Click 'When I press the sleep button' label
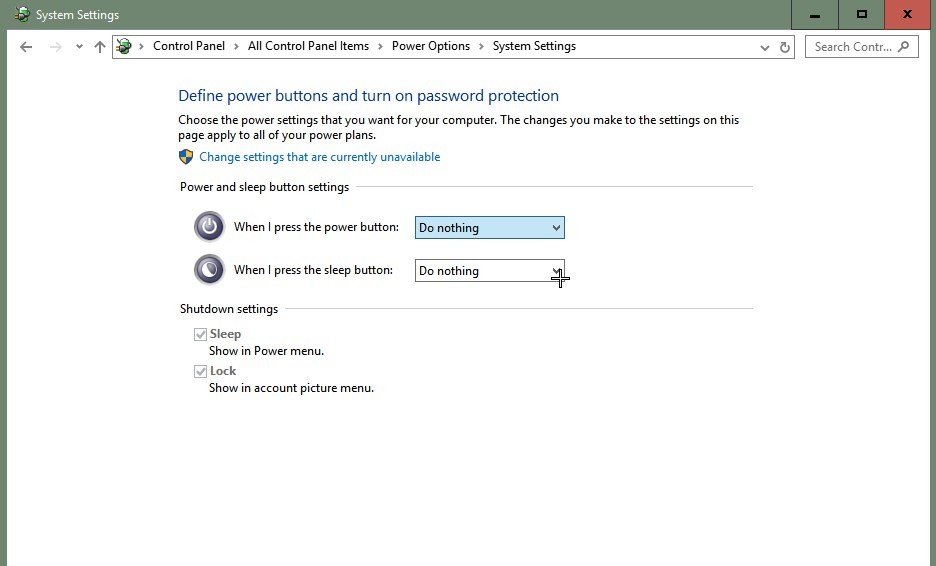This screenshot has width=936, height=566. pyautogui.click(x=313, y=270)
